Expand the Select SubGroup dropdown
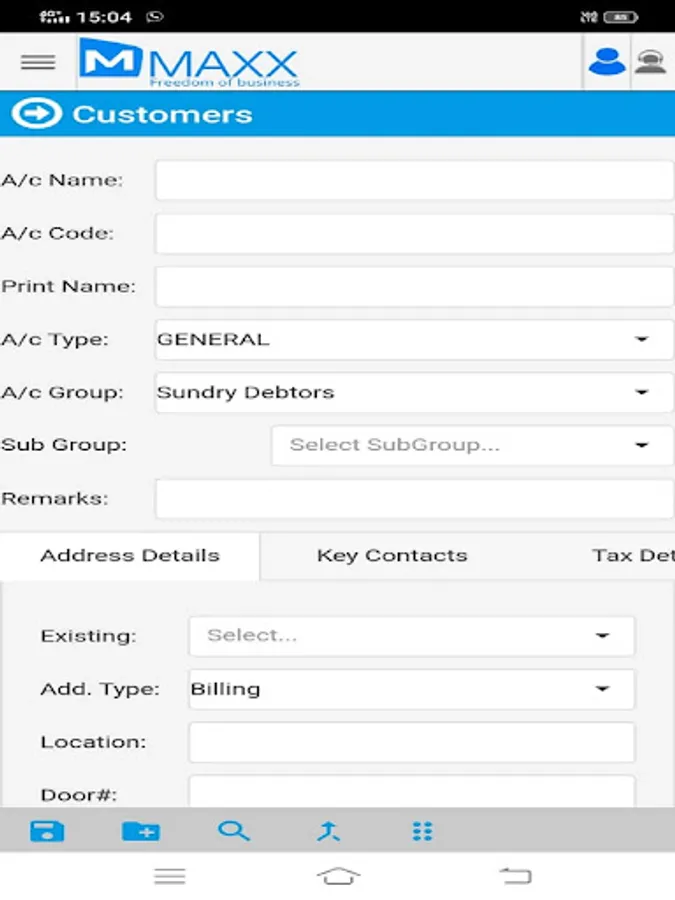 (472, 445)
